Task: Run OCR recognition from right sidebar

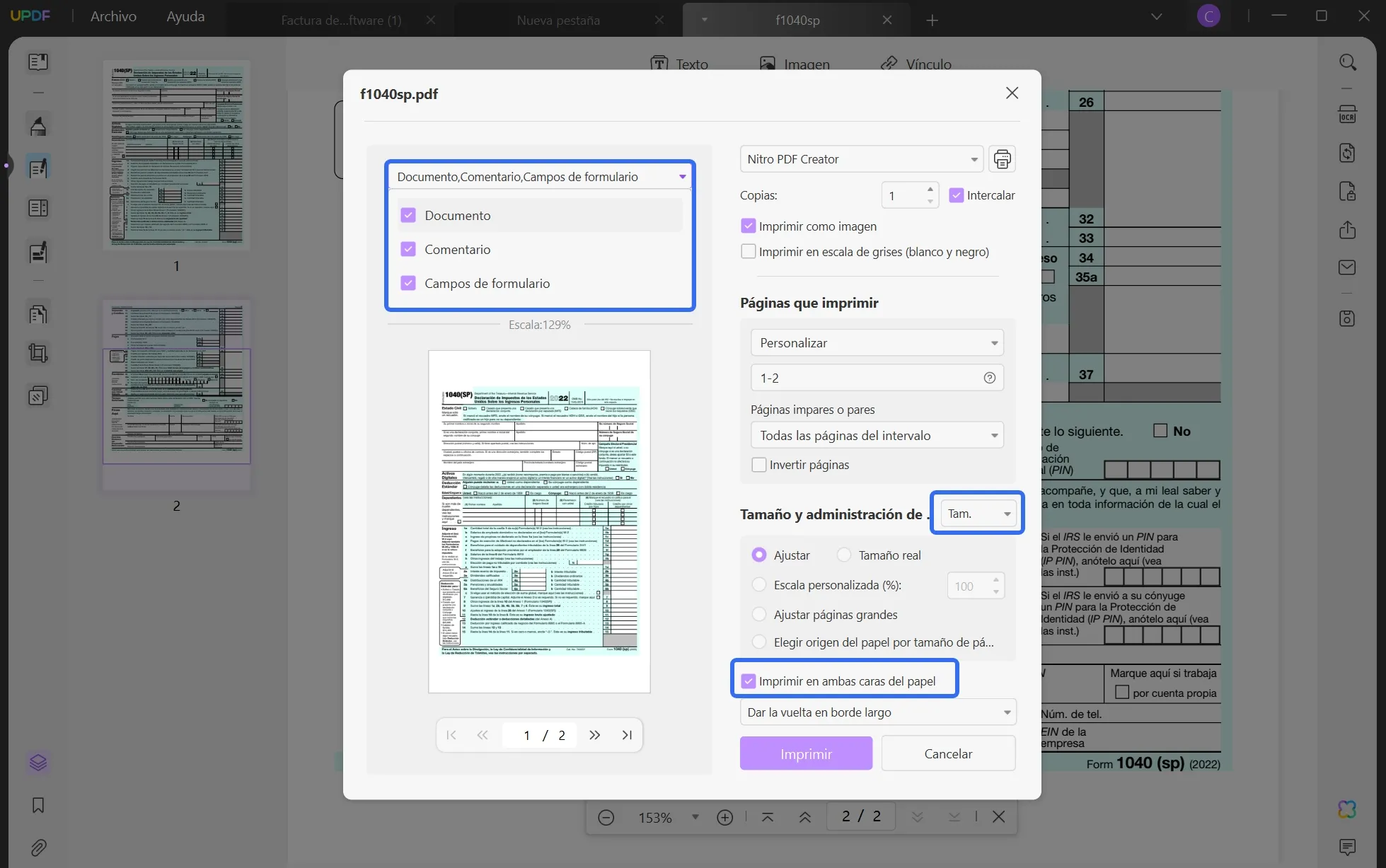Action: [x=1348, y=115]
